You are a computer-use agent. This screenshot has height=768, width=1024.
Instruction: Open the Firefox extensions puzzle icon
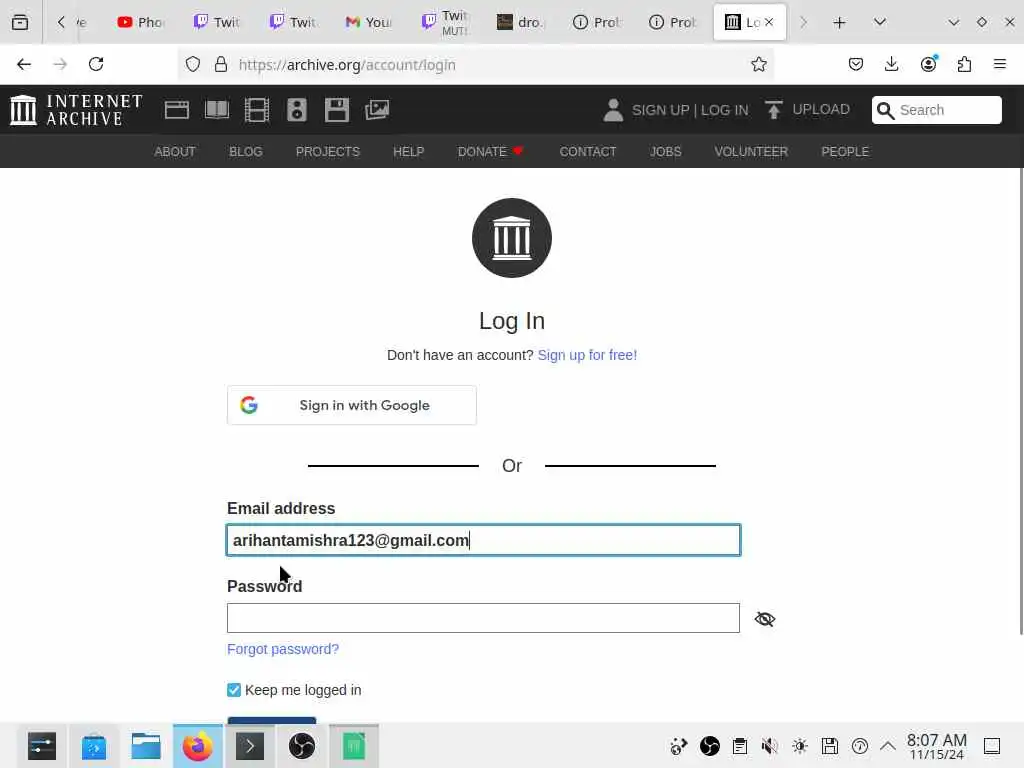[964, 64]
